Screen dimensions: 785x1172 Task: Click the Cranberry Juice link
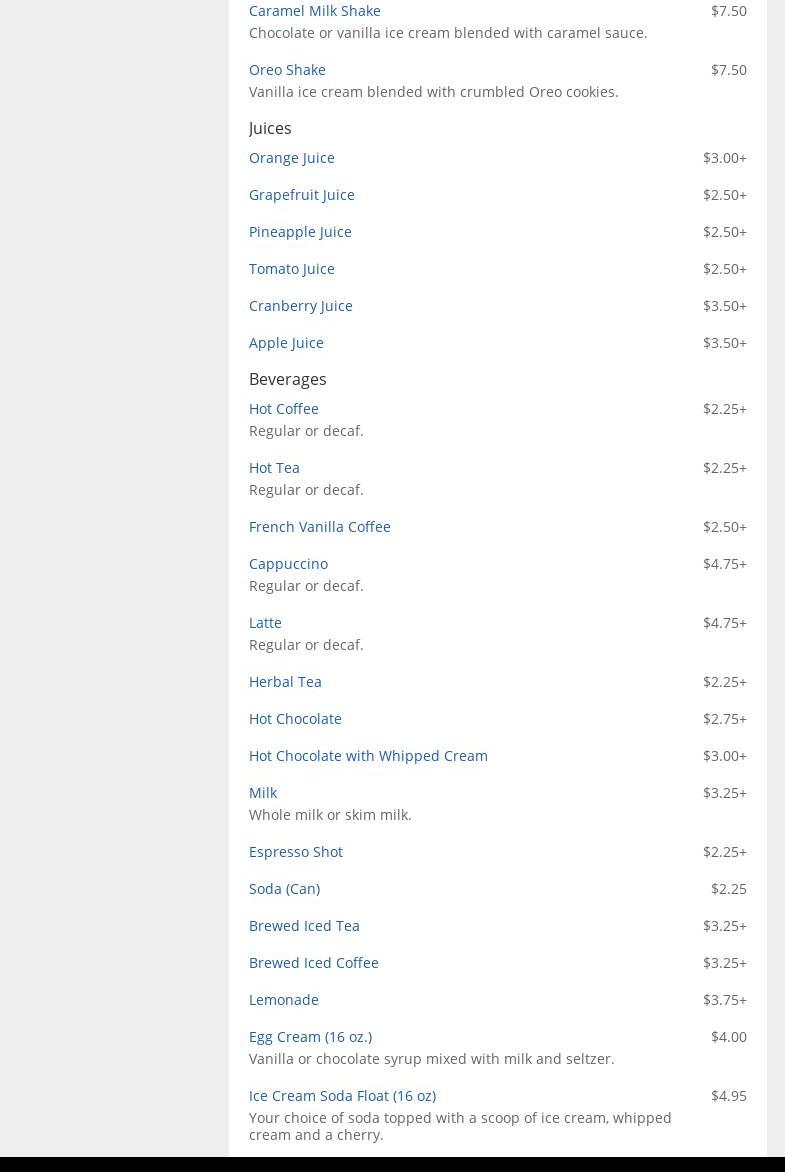(300, 306)
